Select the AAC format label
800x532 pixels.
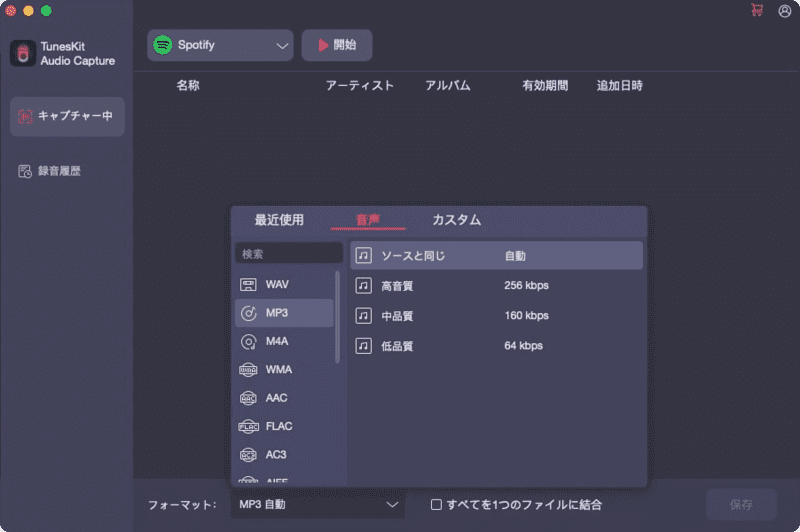(x=276, y=398)
